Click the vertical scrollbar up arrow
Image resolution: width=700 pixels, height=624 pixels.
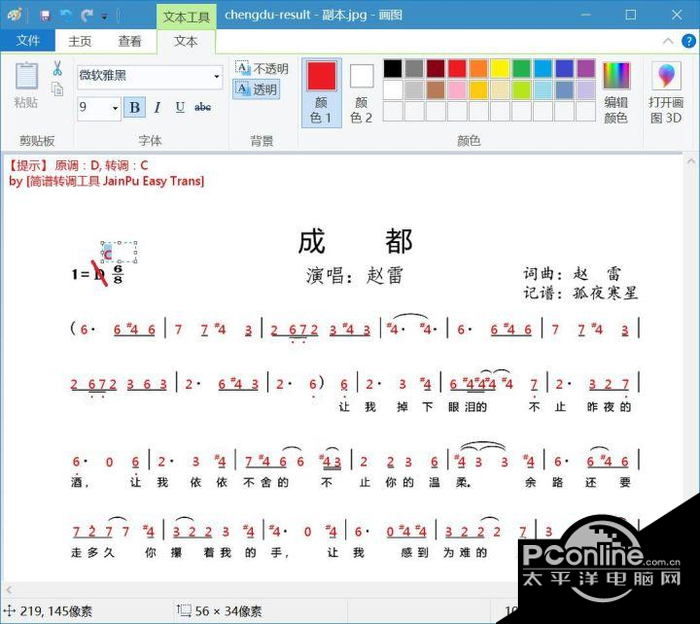click(691, 161)
